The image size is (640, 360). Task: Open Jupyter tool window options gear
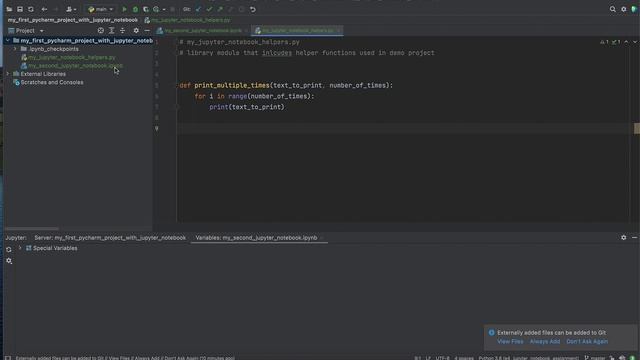click(624, 237)
